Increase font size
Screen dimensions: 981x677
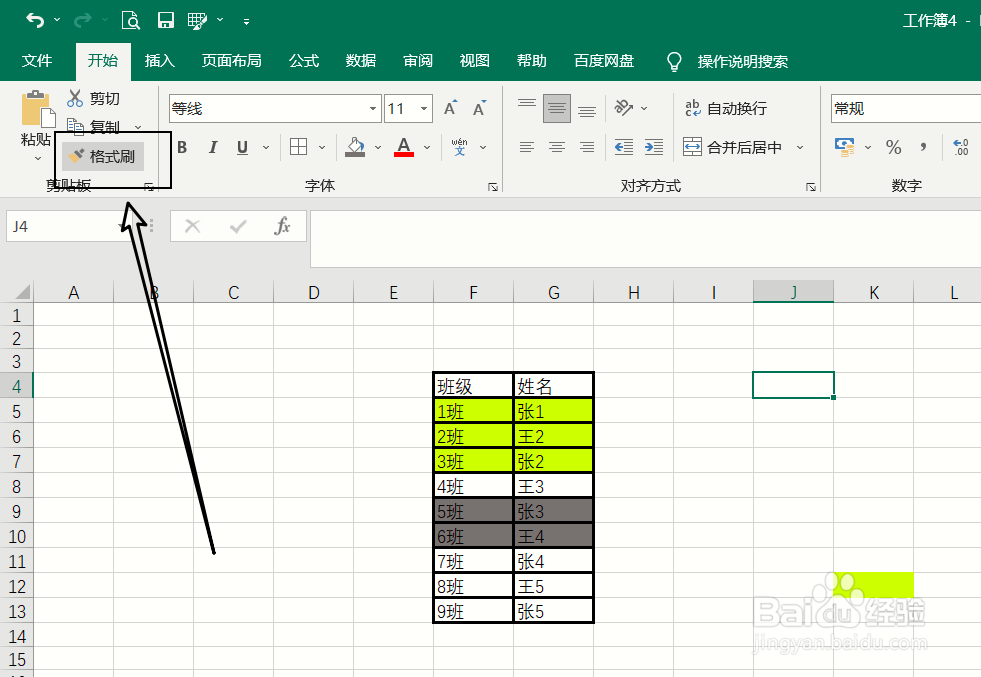click(x=450, y=108)
